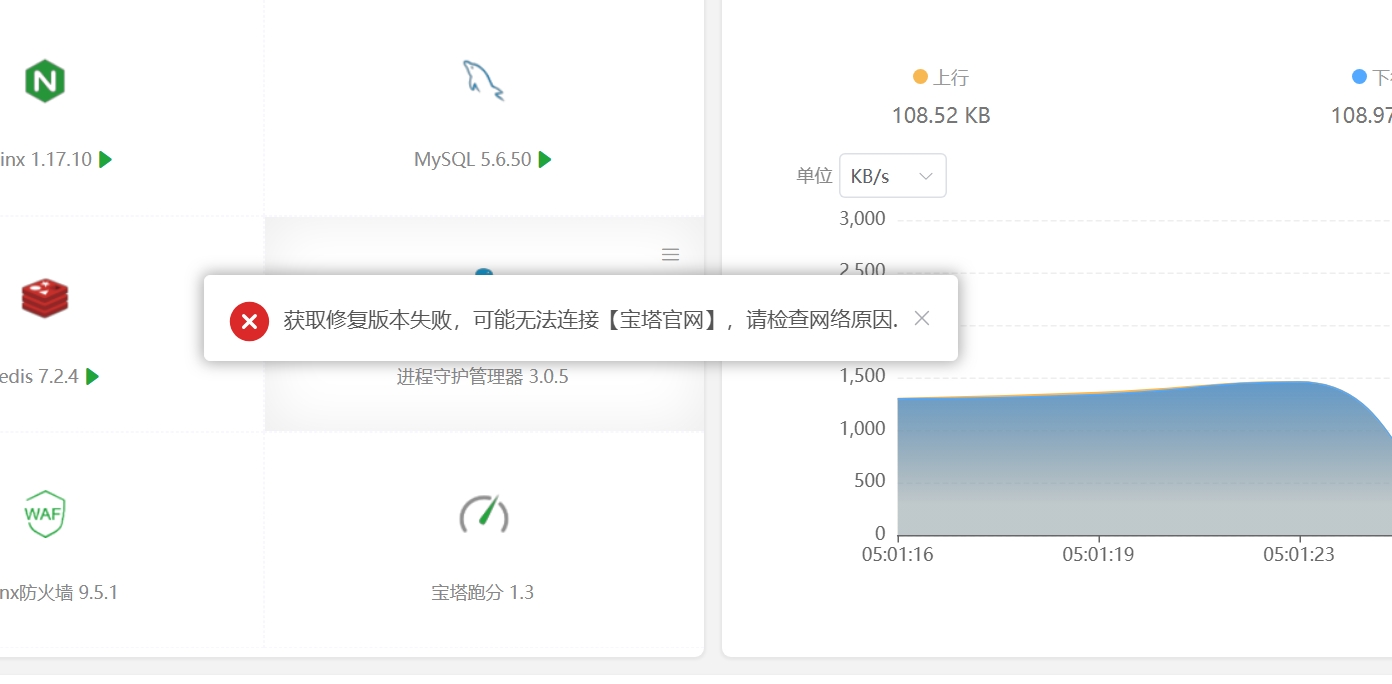Screen dimensions: 1392x684
Task: Click the 108.52 KB upstream value
Action: coord(941,116)
